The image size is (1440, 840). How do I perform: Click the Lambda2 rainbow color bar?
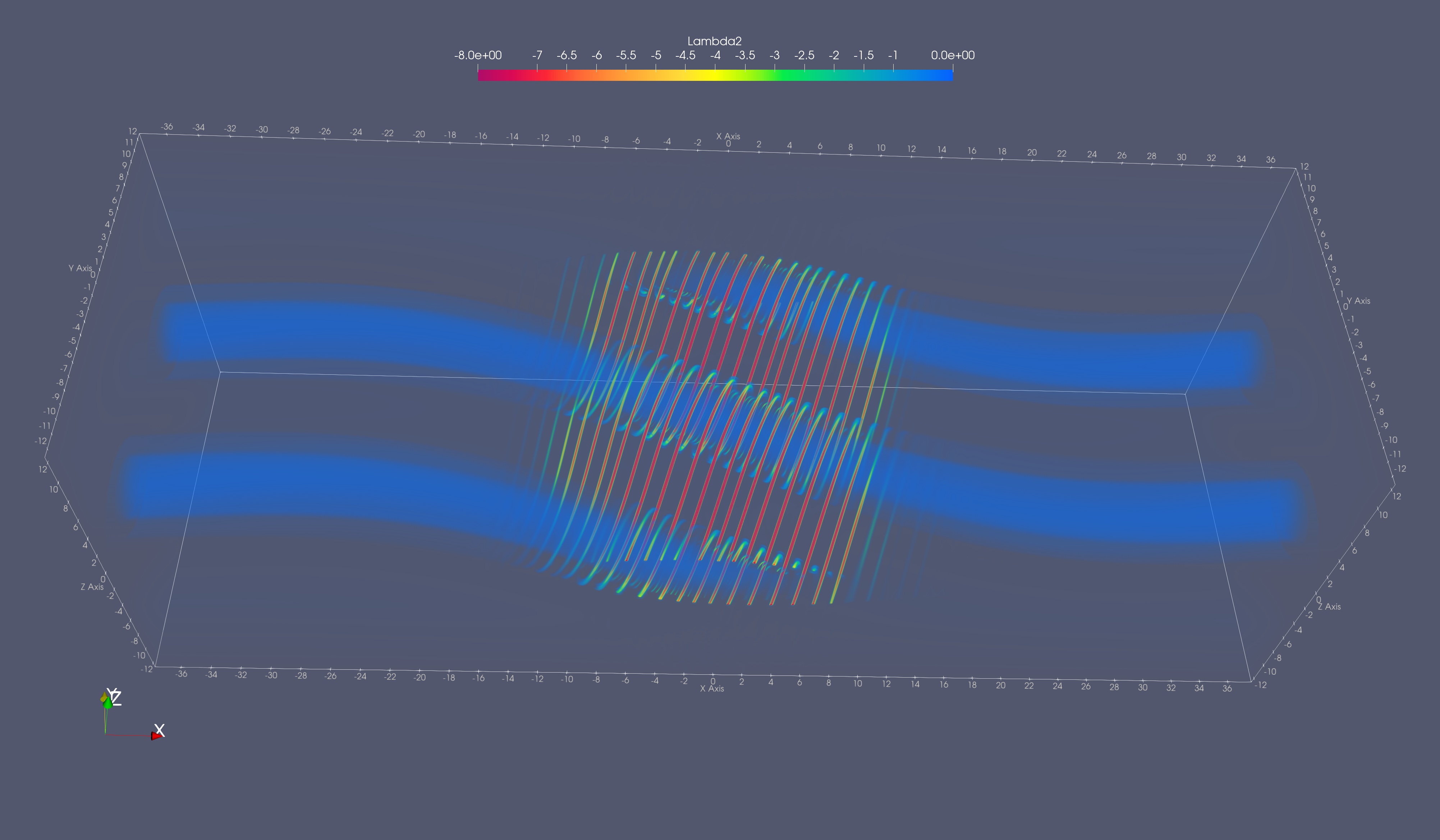tap(715, 75)
